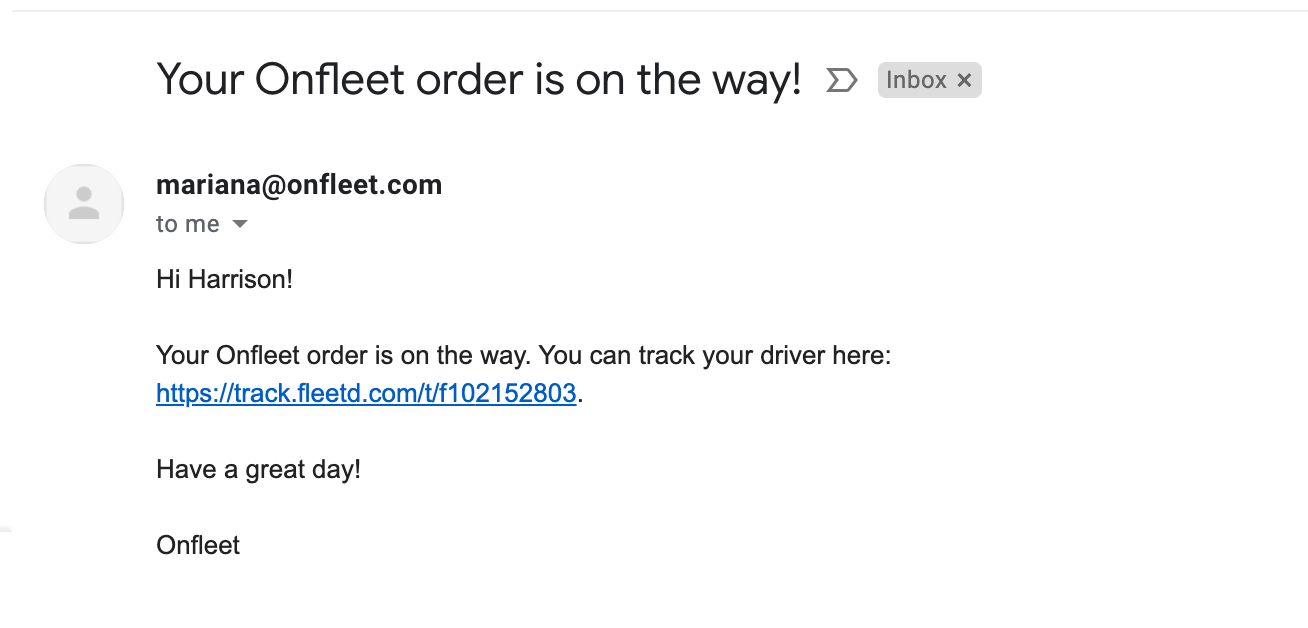Click the 'Onfleet' signature at bottom
The width and height of the screenshot is (1308, 628).
[198, 545]
